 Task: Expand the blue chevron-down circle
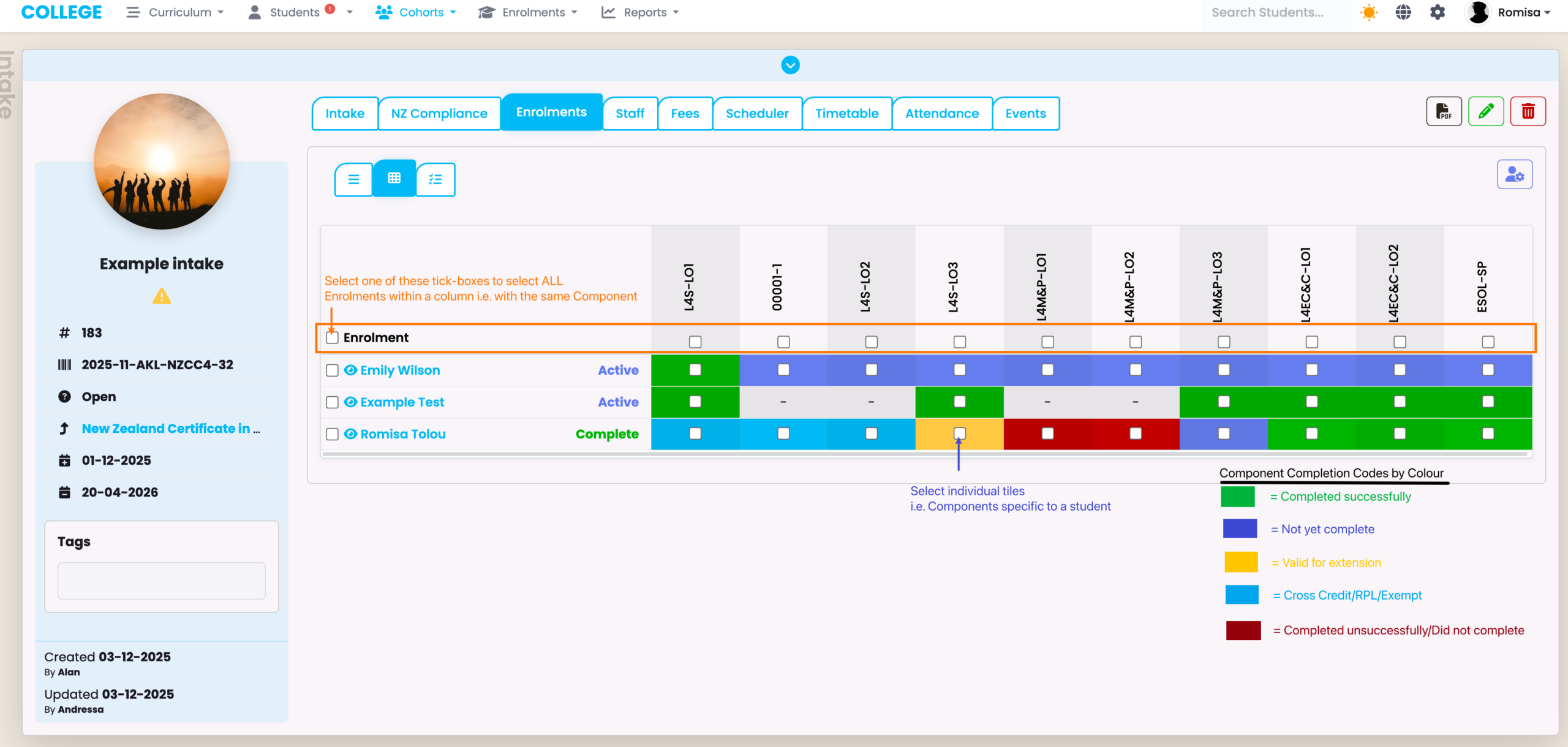pos(790,65)
